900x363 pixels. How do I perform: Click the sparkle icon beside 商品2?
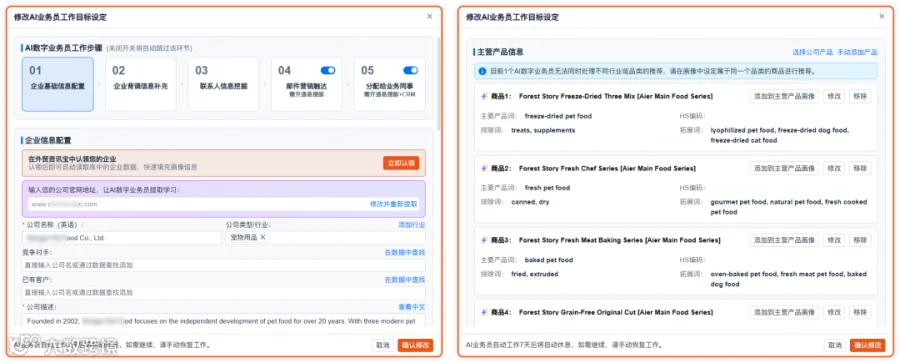(483, 168)
